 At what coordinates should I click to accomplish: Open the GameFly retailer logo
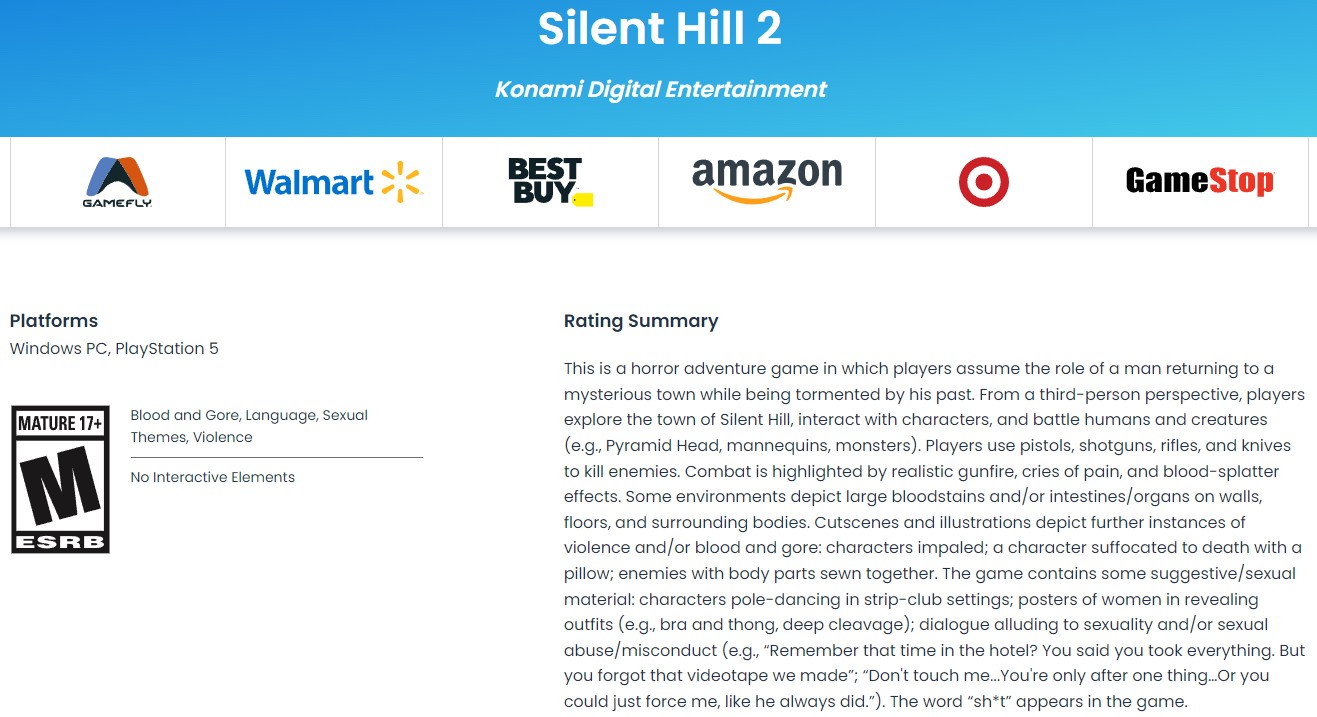pyautogui.click(x=117, y=182)
